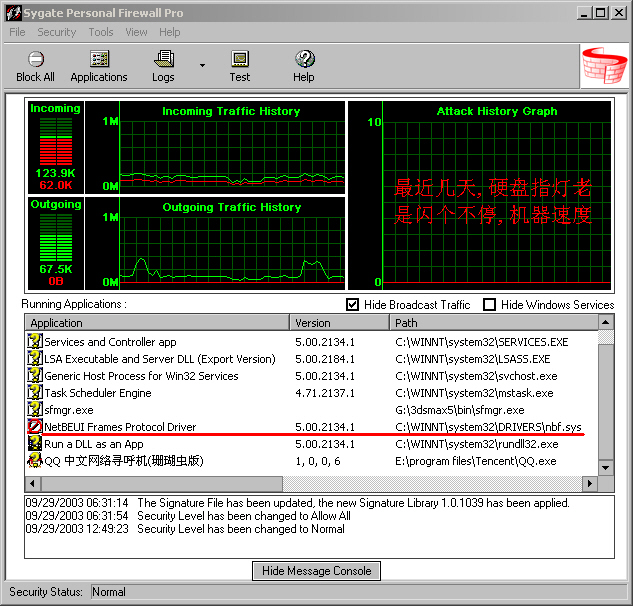Sort by Version column header
This screenshot has height=606, width=633.
[340, 323]
